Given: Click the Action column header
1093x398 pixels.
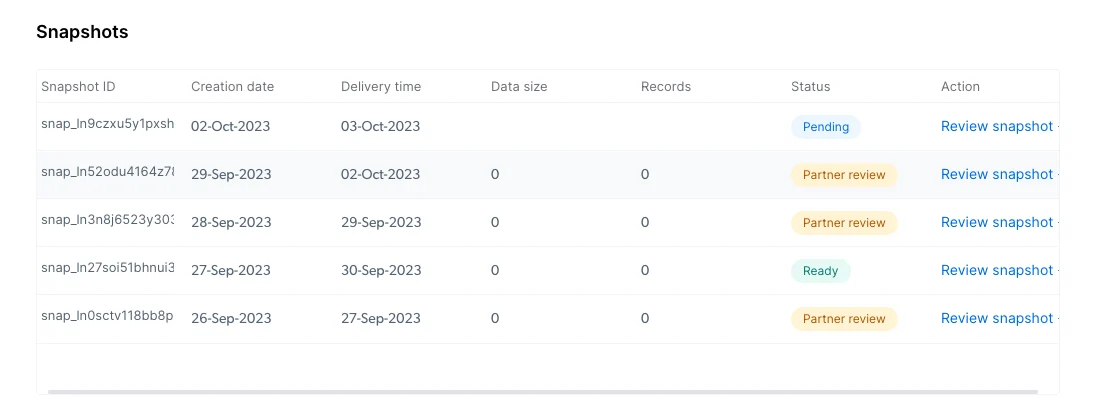Looking at the screenshot, I should tap(961, 86).
